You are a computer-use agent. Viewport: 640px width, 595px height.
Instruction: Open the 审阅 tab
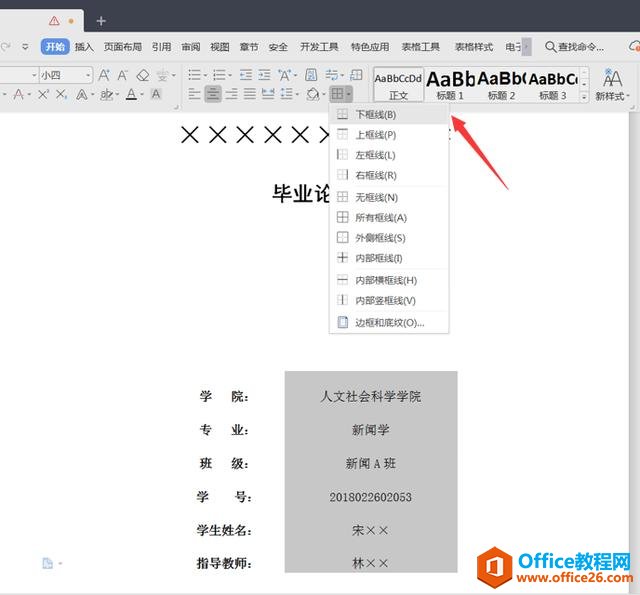coord(191,47)
